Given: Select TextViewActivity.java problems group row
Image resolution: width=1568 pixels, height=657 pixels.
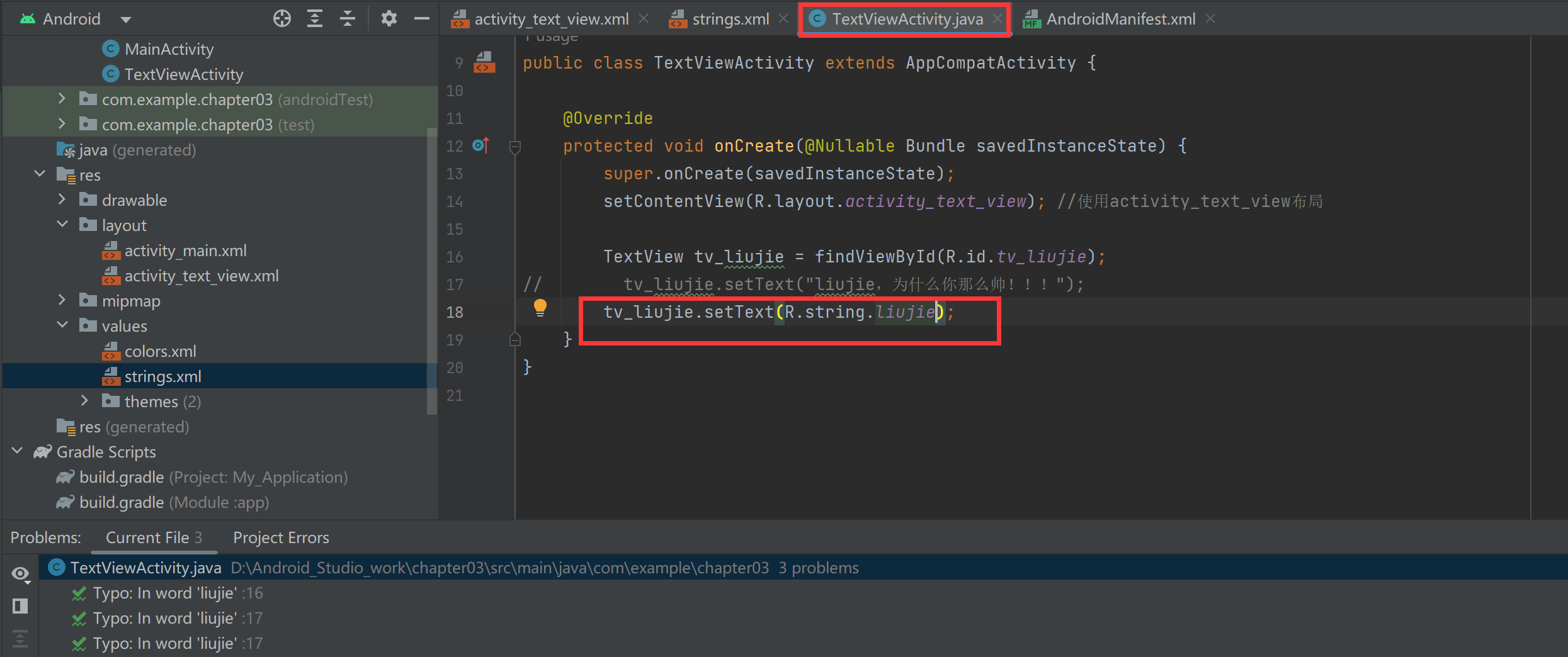Looking at the screenshot, I should (x=803, y=568).
